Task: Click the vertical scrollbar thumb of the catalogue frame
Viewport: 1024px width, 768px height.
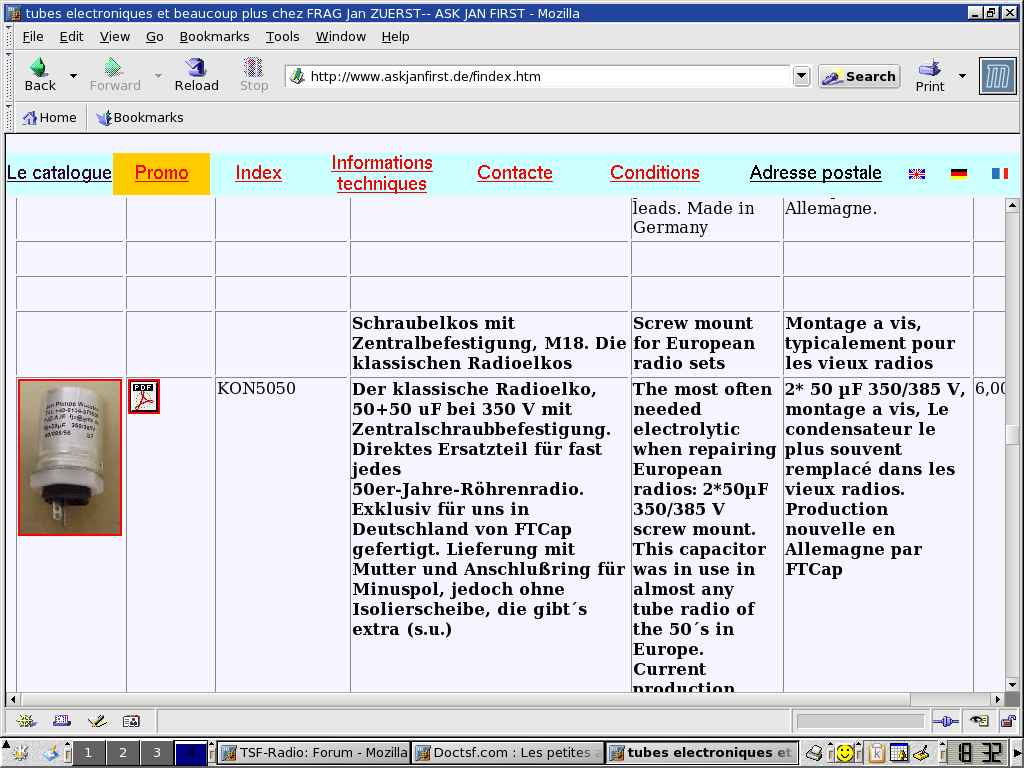Action: [x=1012, y=434]
